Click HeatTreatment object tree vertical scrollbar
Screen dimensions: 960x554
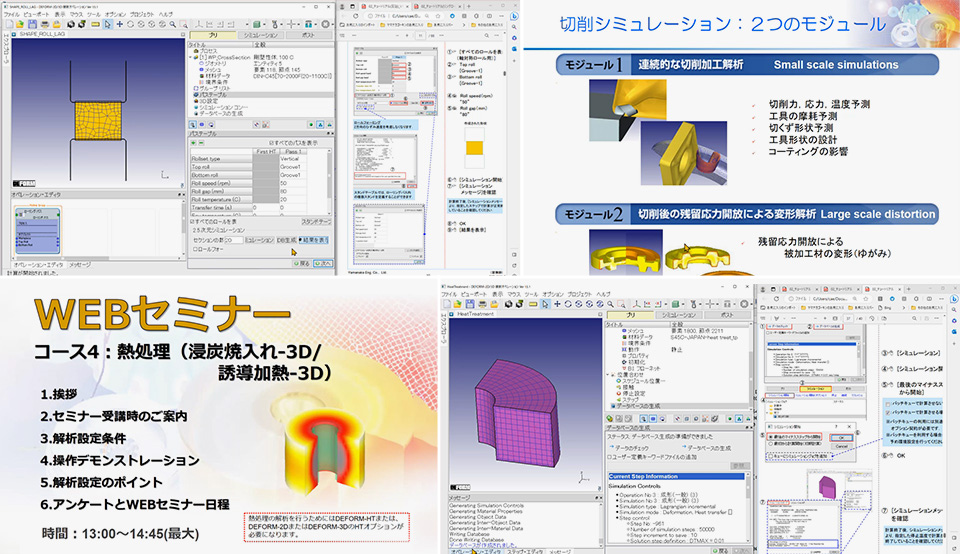click(751, 366)
